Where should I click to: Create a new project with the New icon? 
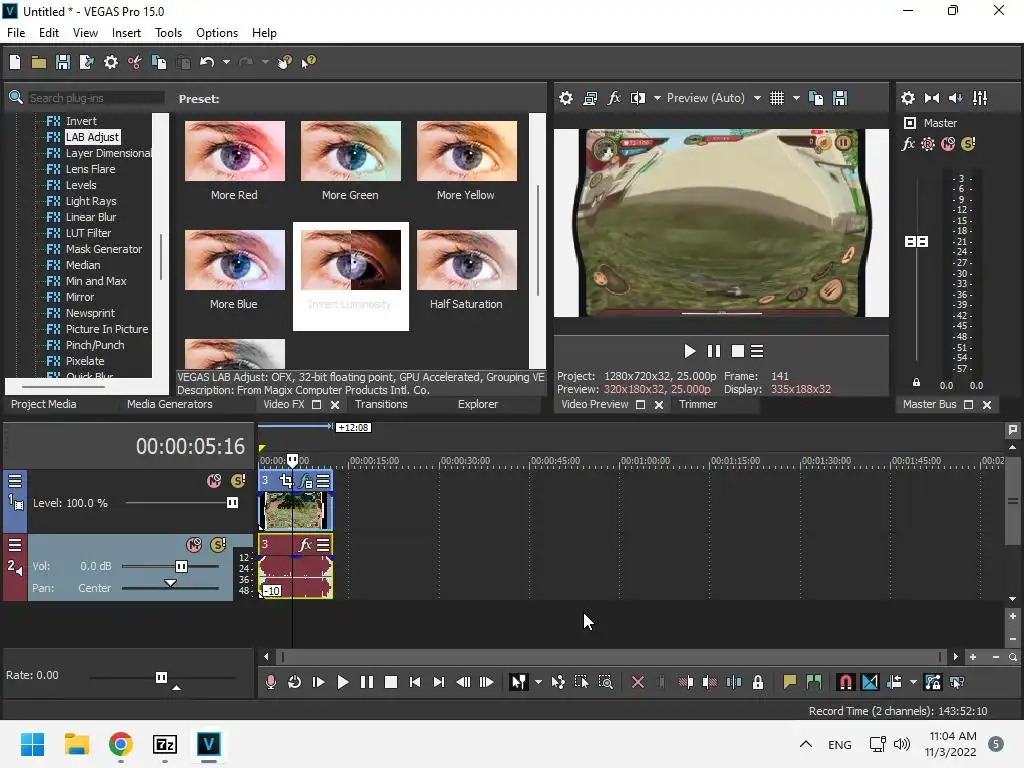15,62
